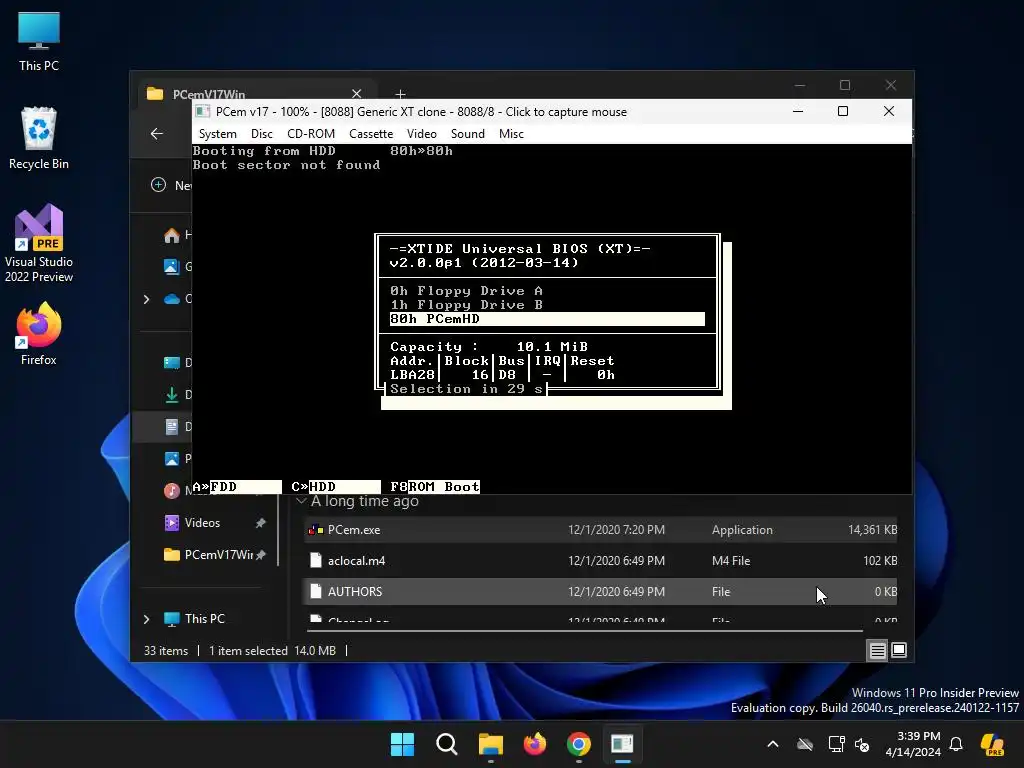Select This PC in the Explorer sidebar

pyautogui.click(x=193, y=618)
